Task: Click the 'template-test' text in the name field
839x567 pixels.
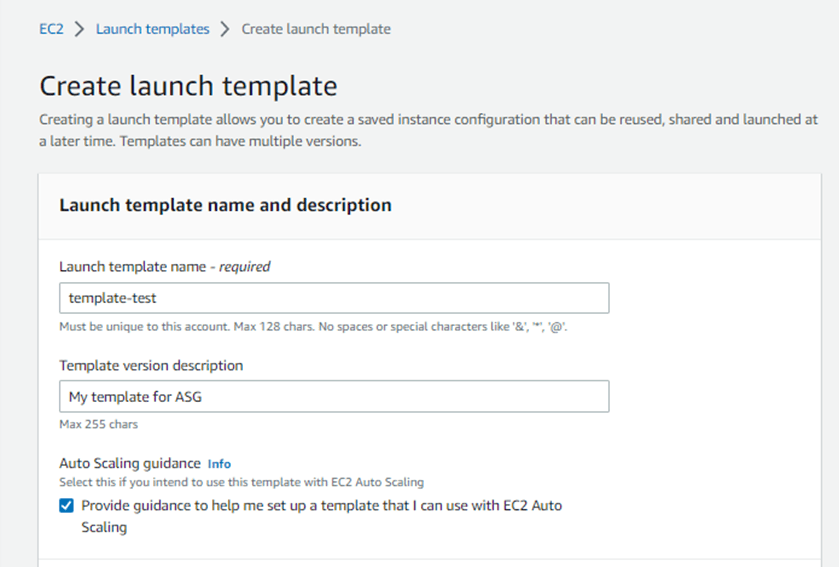Action: [112, 298]
